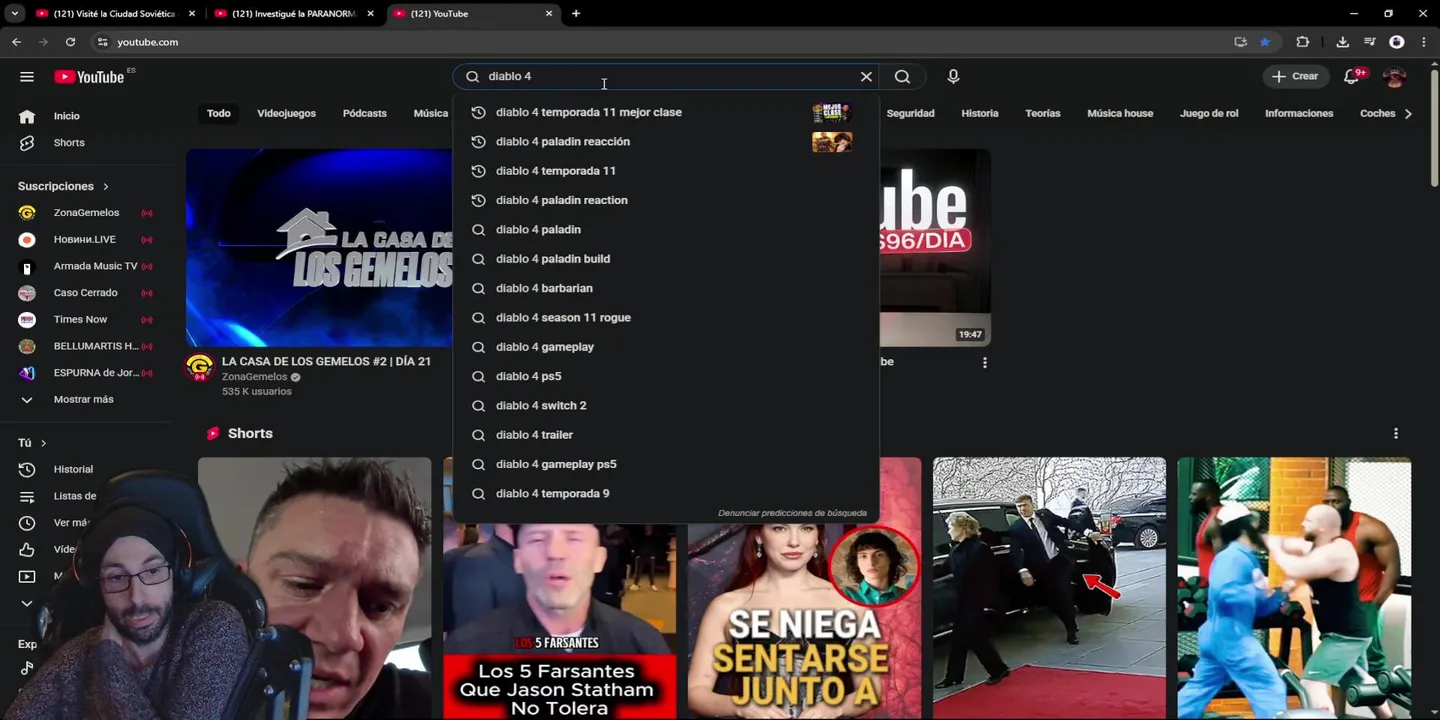This screenshot has width=1440, height=720.
Task: Go back in browser history
Action: click(16, 42)
